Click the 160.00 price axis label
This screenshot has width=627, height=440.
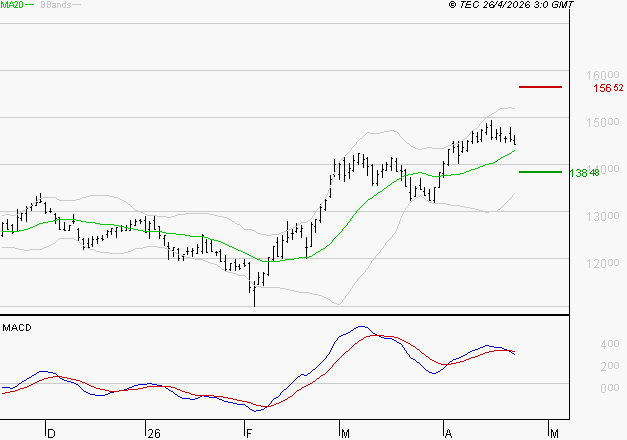[603, 75]
